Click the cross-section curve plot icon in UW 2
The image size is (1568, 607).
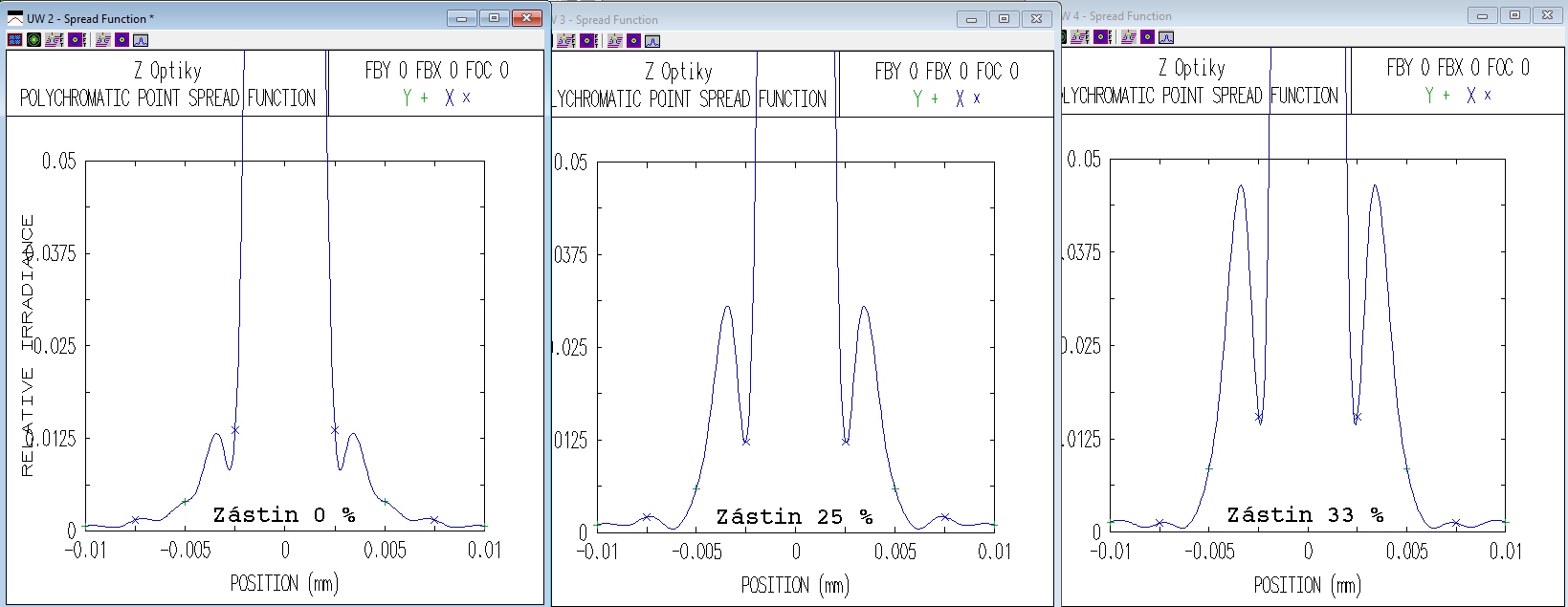pos(141,40)
